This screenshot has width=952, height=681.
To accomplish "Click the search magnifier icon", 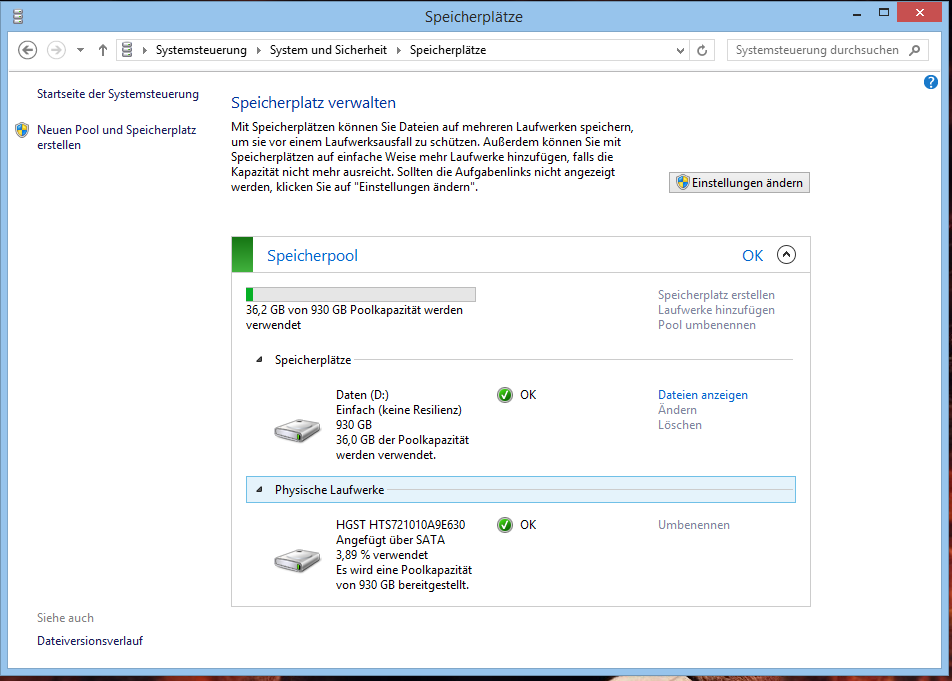I will point(915,50).
